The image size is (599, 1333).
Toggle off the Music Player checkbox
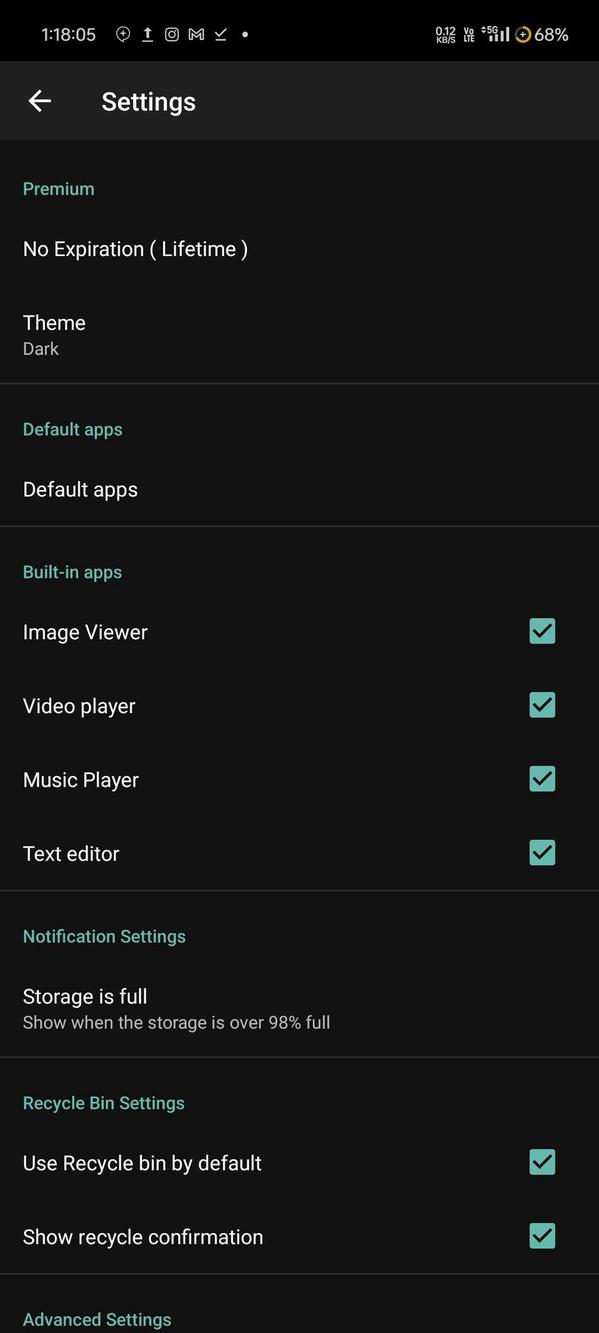[541, 779]
